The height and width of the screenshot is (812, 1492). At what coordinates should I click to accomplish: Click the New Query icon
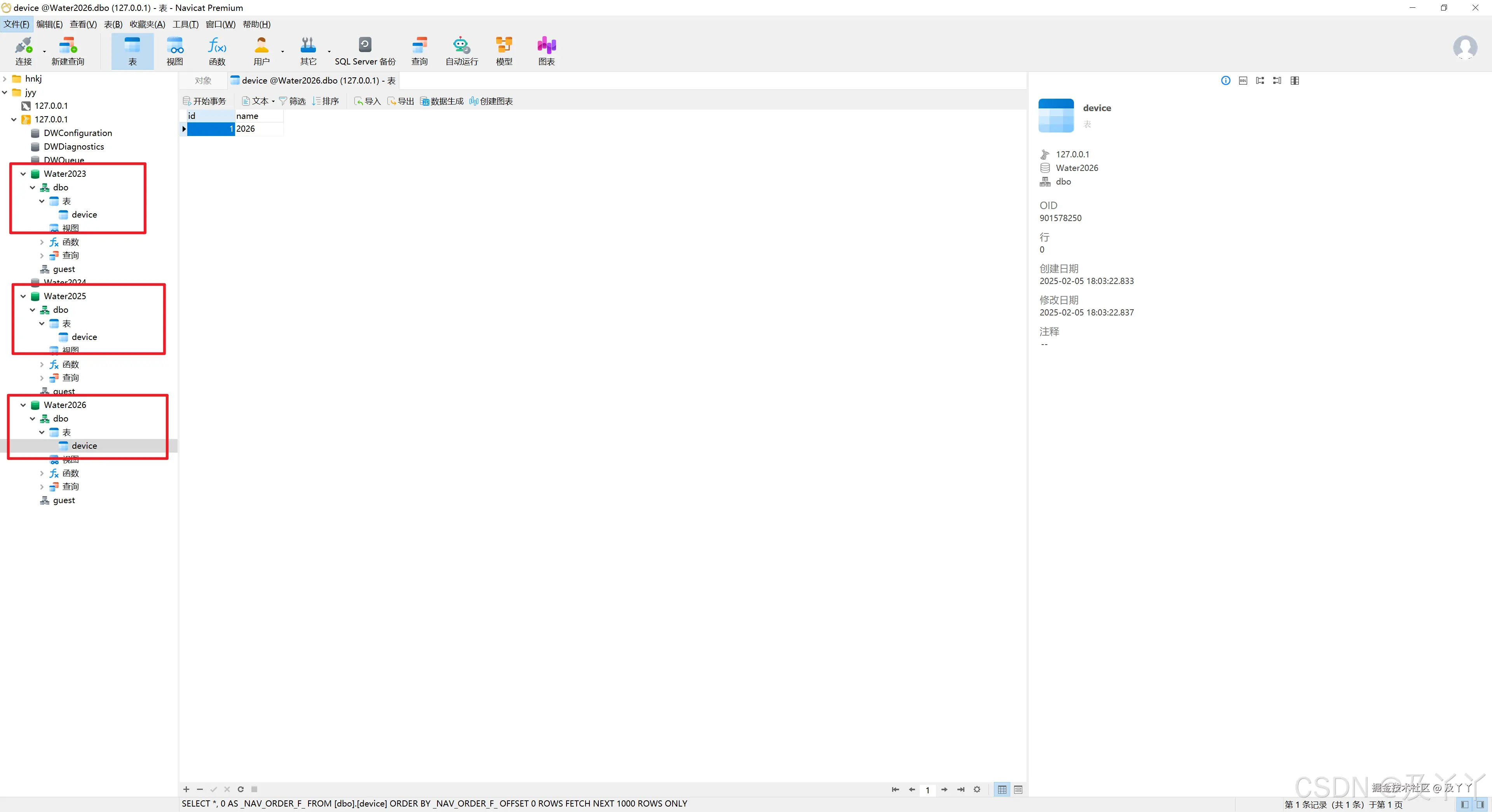(x=68, y=51)
